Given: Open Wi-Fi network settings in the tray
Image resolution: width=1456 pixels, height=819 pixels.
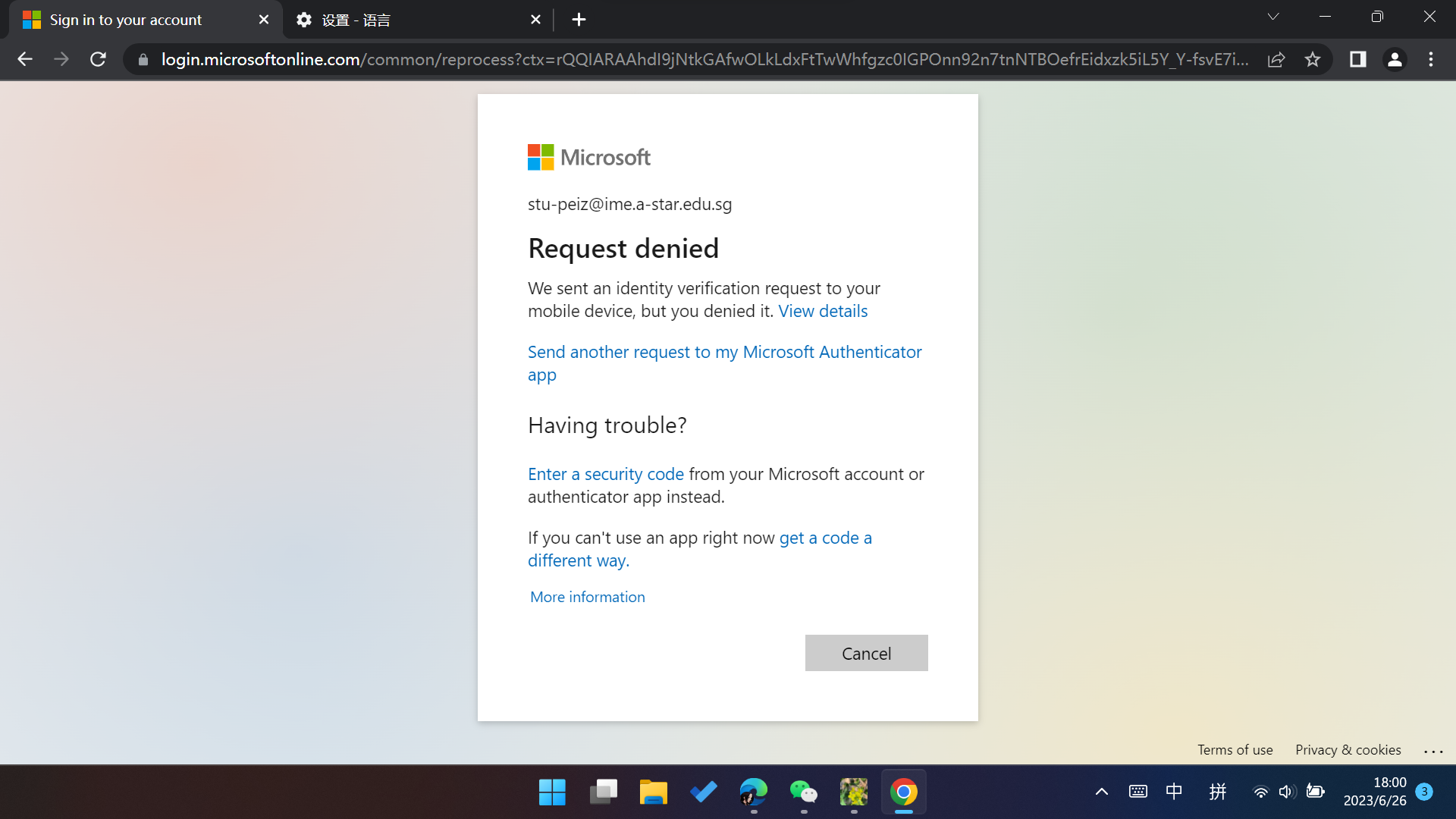Looking at the screenshot, I should coord(1260,792).
